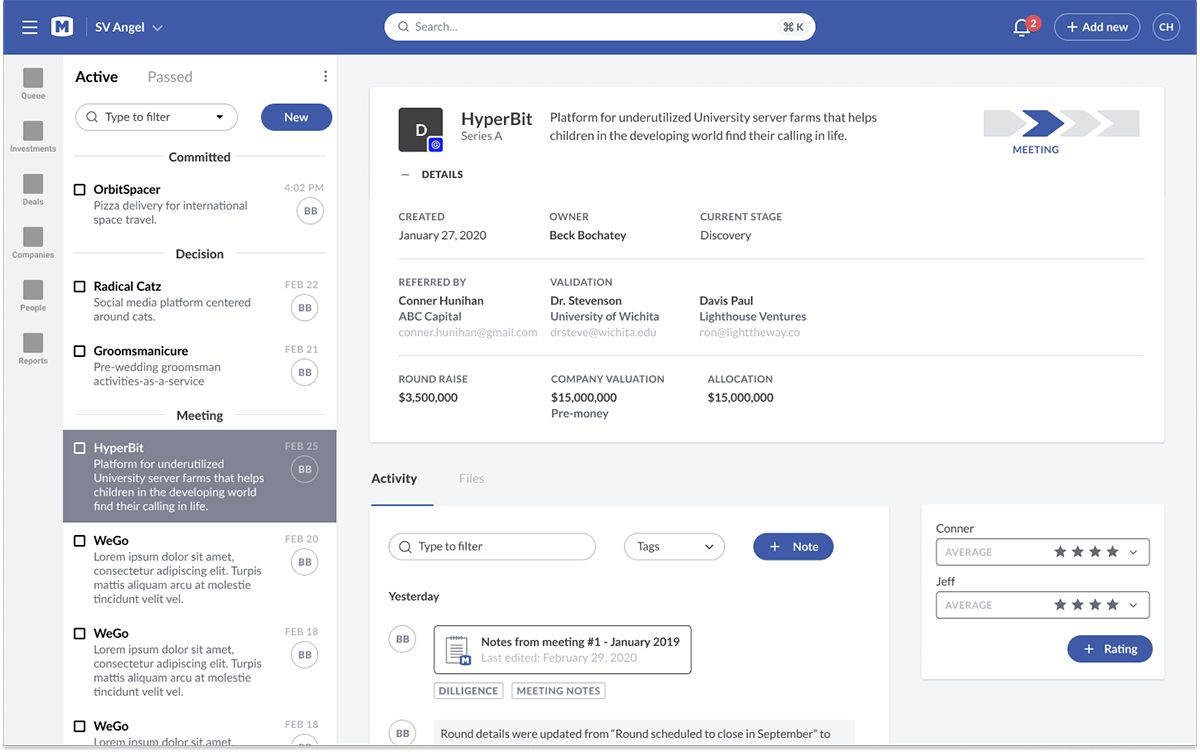Click the Note button
The image size is (1200, 752).
click(x=793, y=547)
